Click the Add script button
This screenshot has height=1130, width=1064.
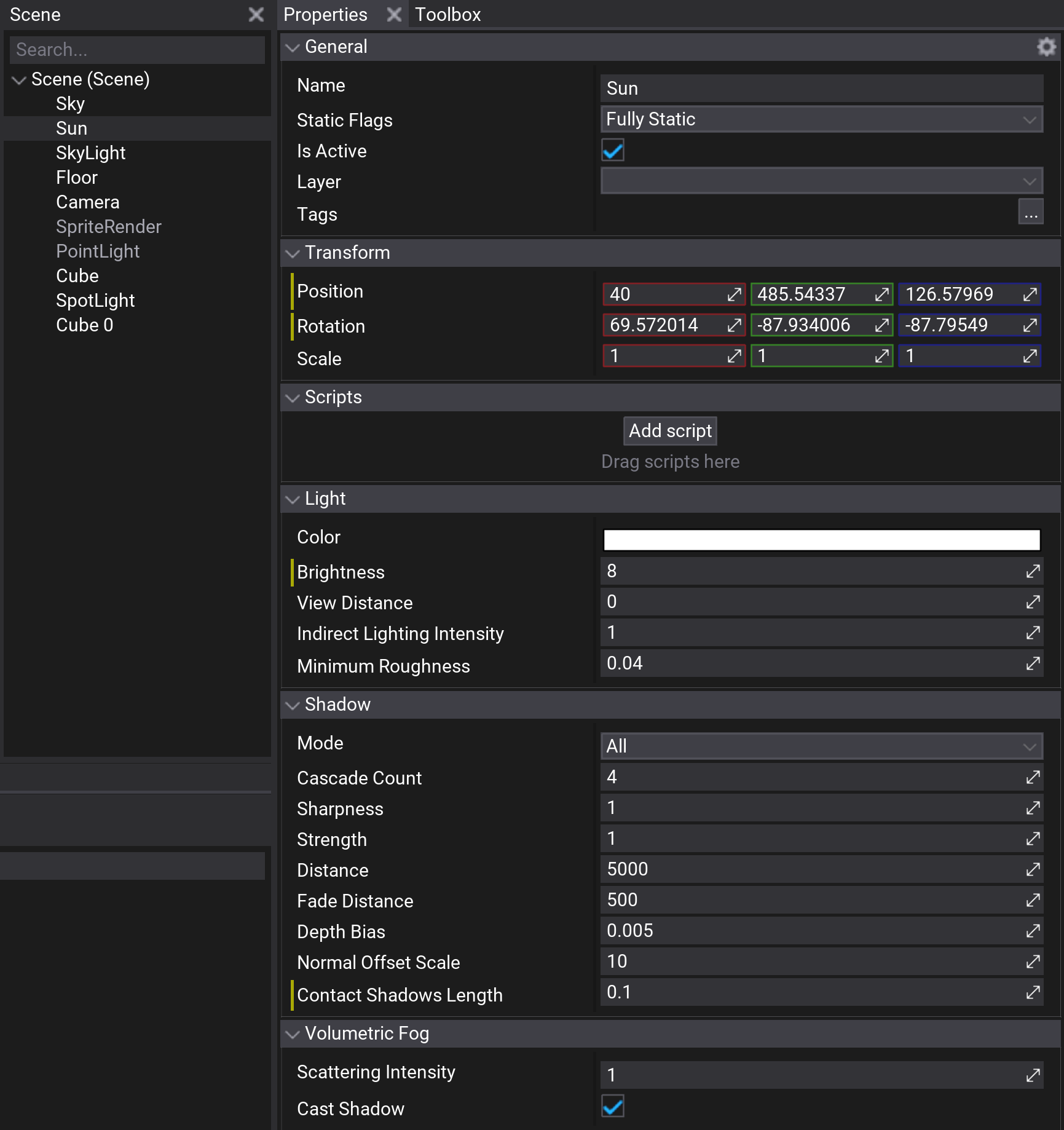(669, 430)
